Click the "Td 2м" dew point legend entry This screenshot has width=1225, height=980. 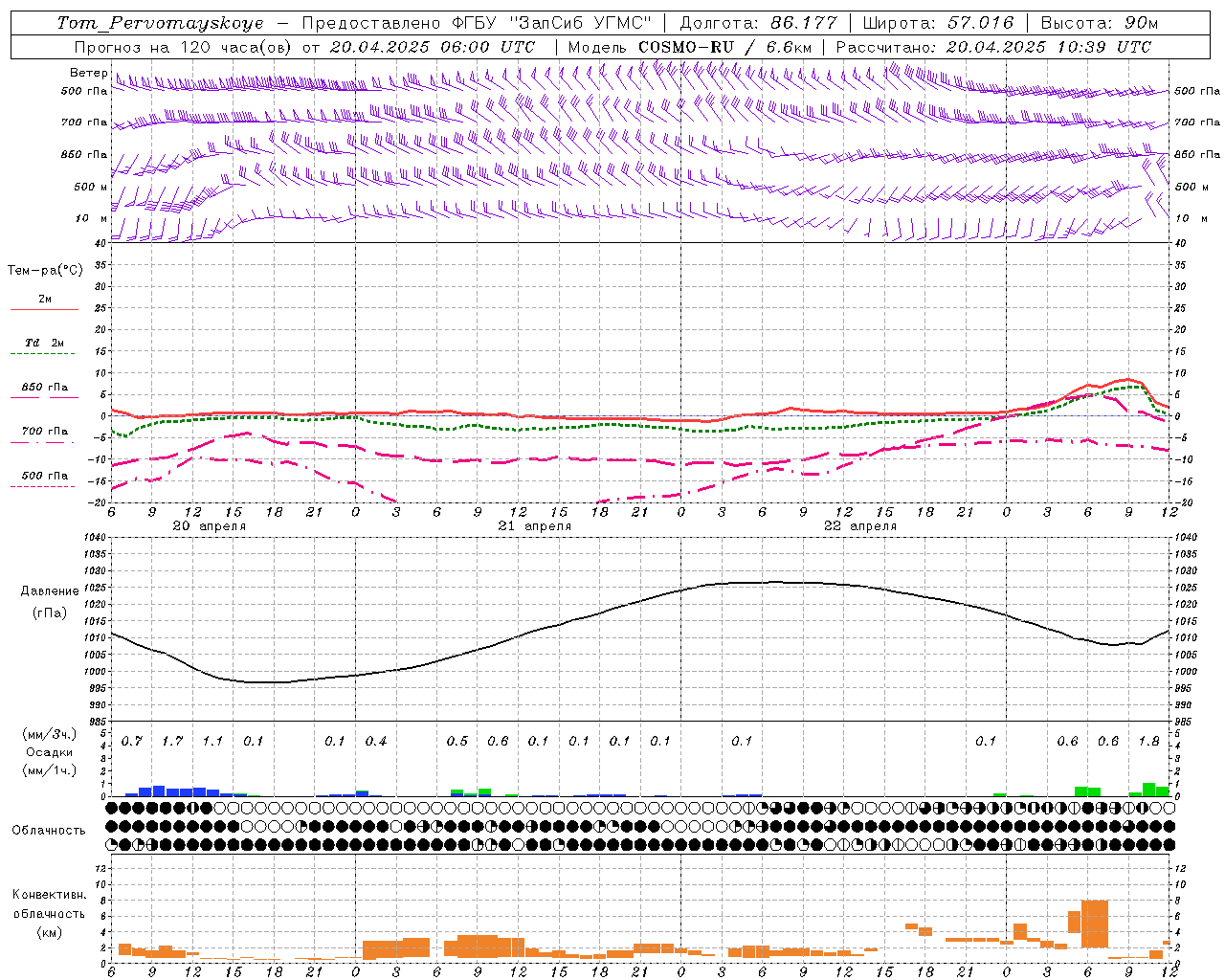[45, 343]
